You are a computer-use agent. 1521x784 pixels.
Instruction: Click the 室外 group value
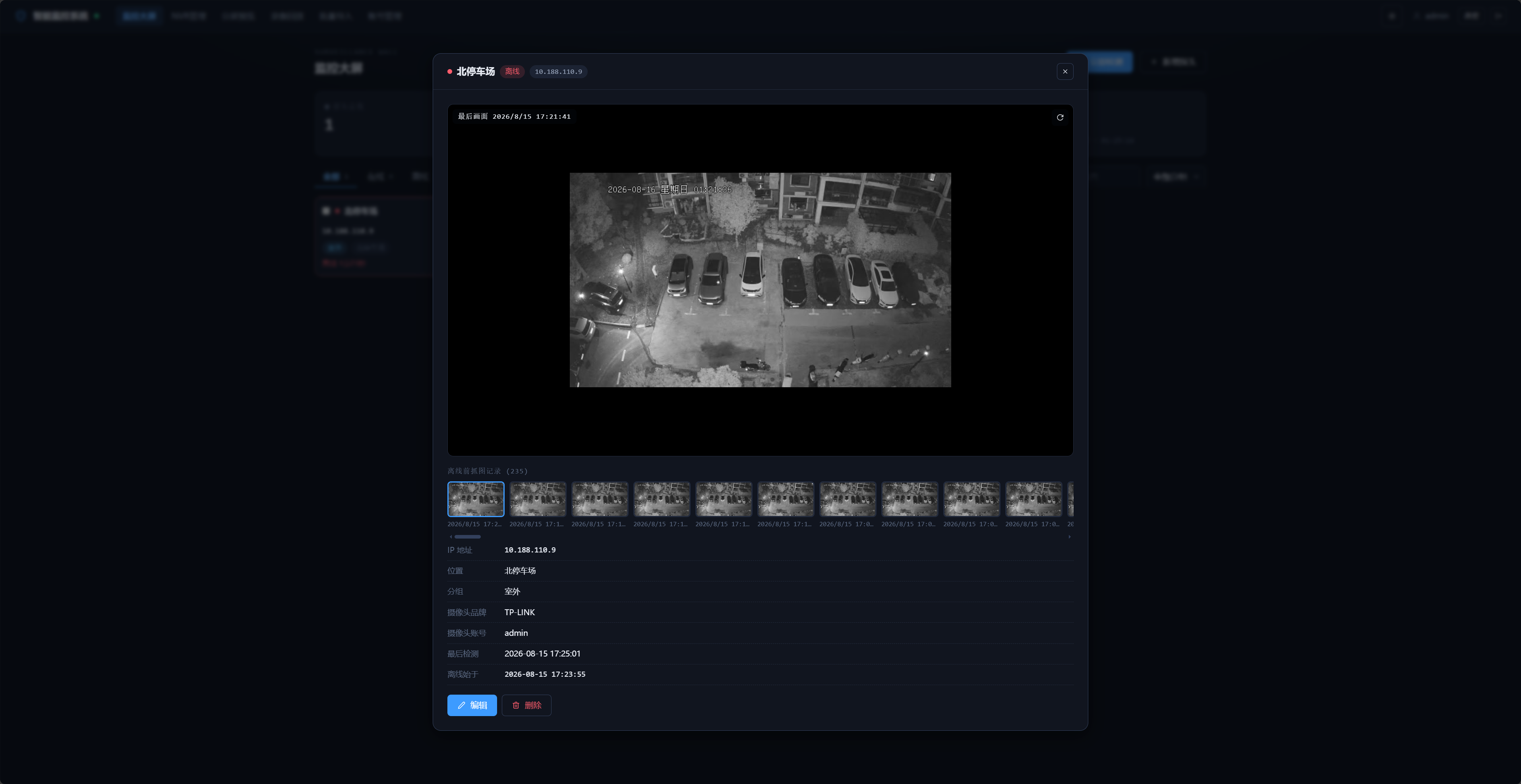coord(512,591)
